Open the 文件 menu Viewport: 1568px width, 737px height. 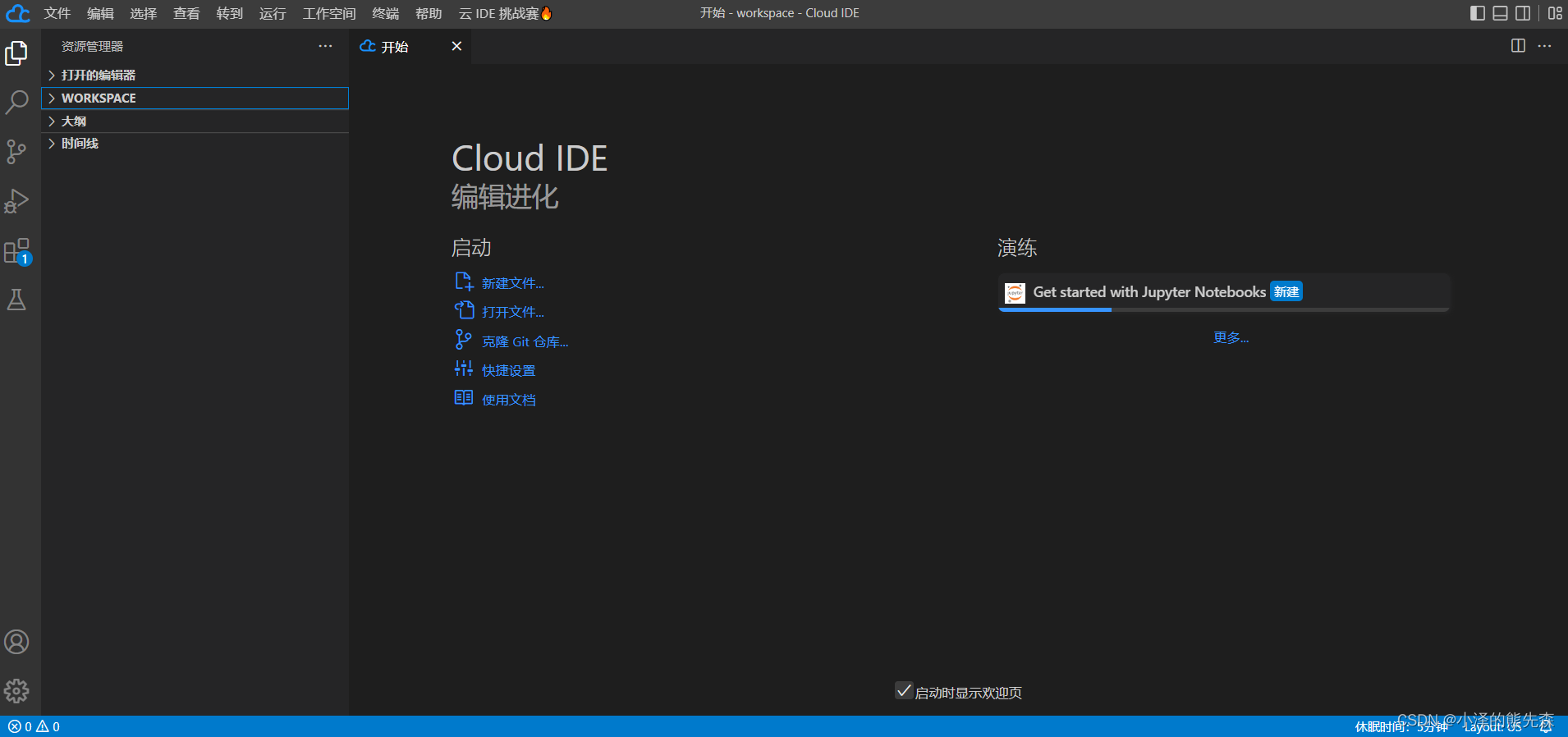tap(57, 13)
